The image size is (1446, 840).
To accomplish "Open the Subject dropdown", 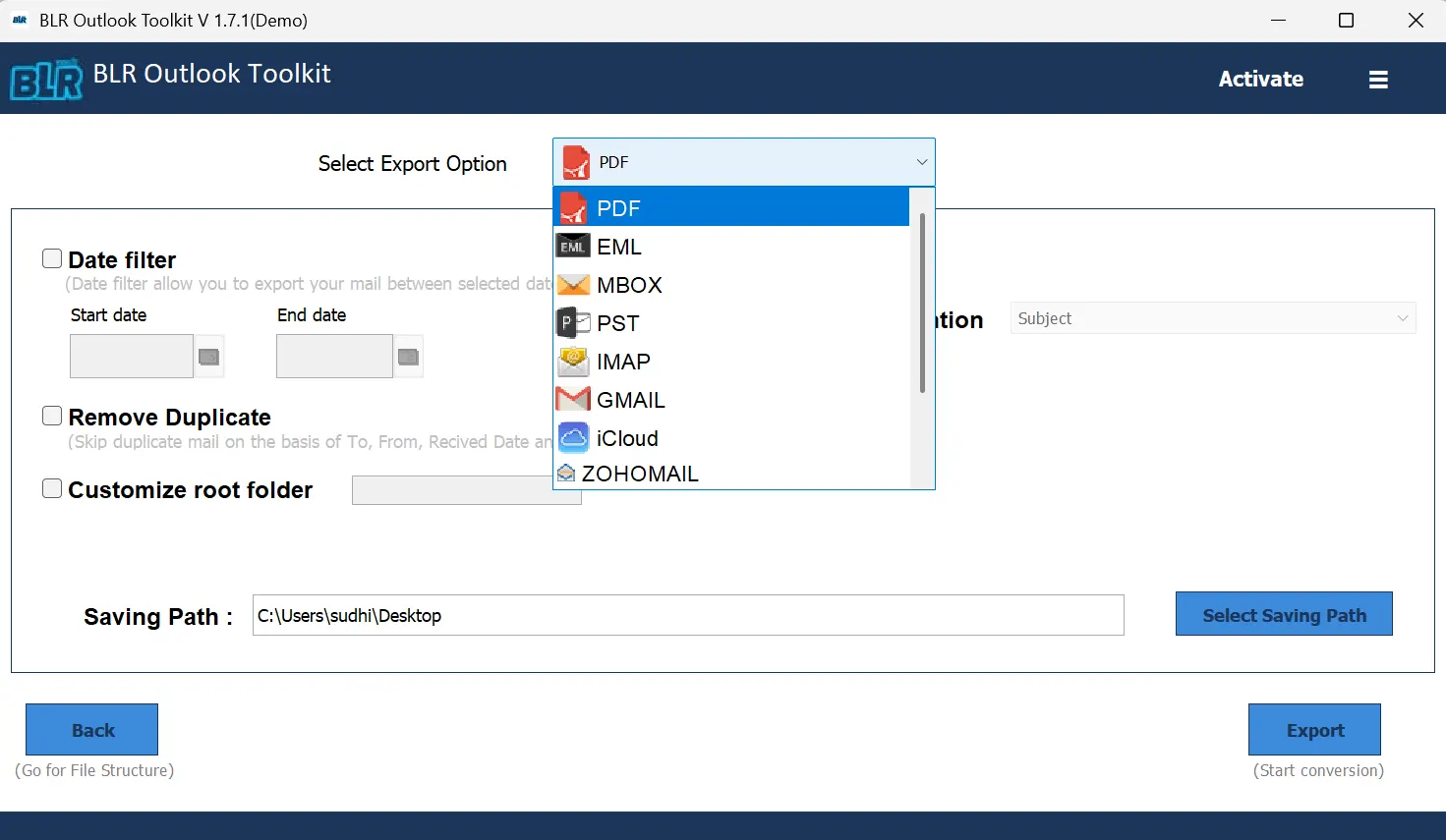I will click(x=1404, y=318).
